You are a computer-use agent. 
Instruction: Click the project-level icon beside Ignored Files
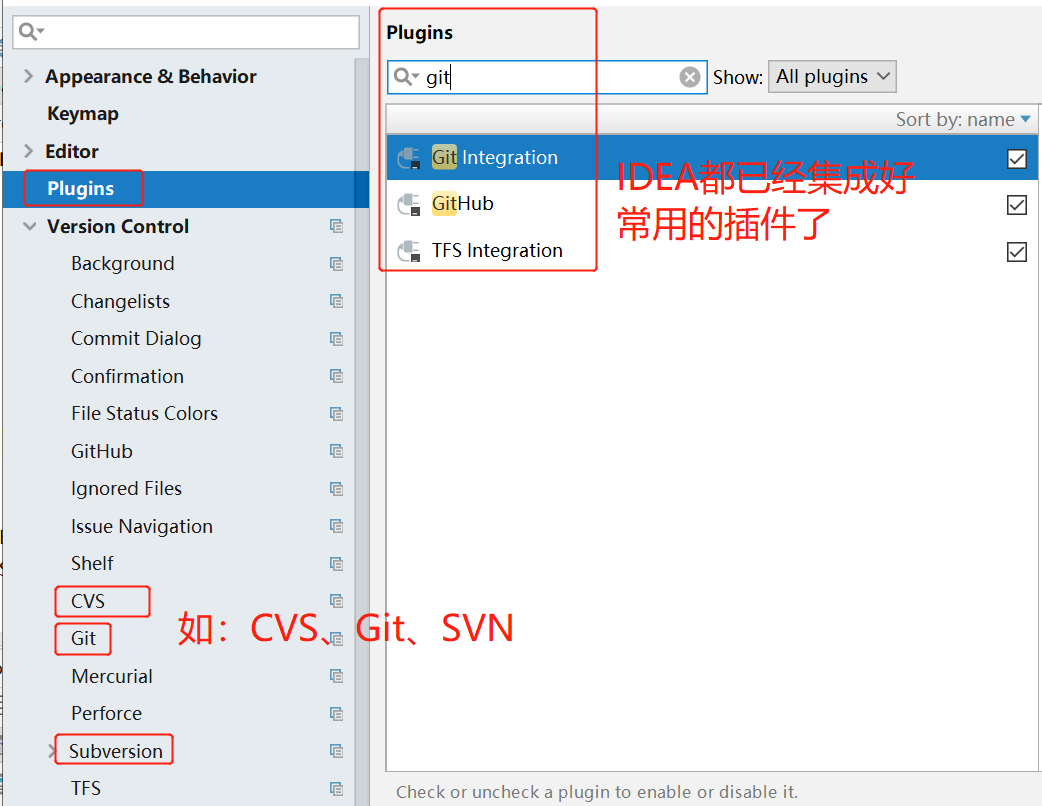coord(336,489)
